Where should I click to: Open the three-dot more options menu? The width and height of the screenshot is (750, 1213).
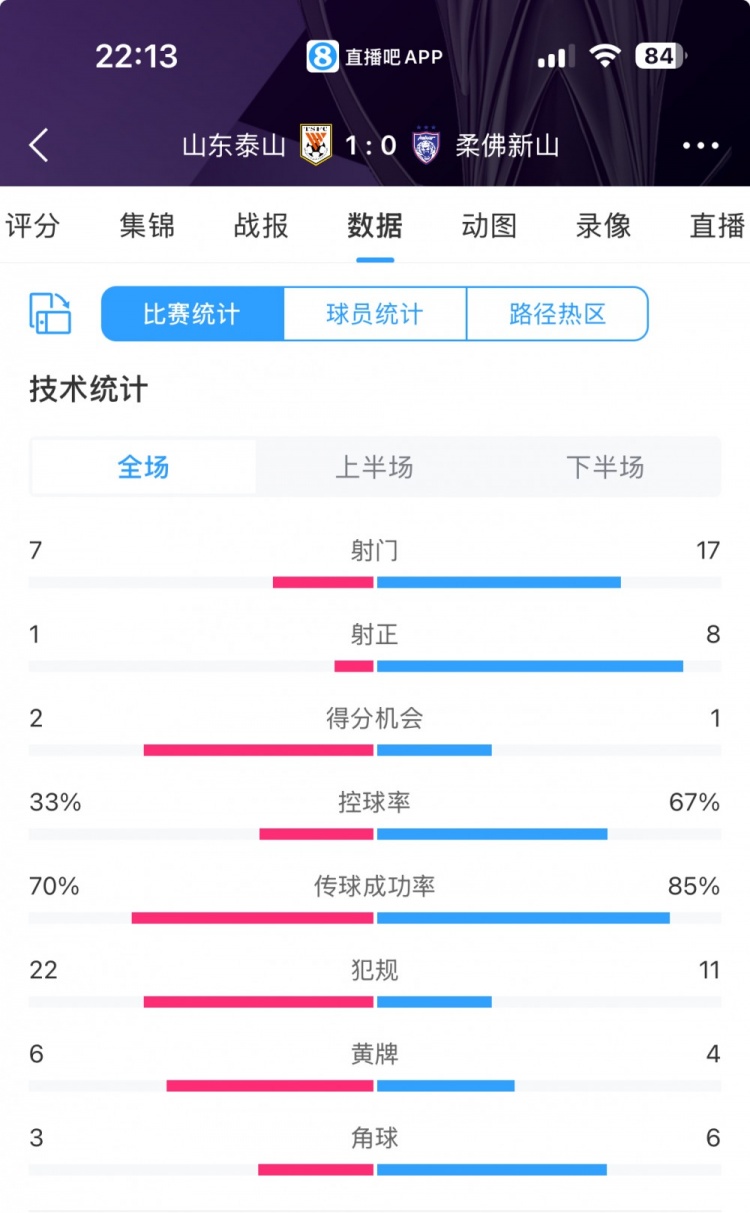click(x=701, y=146)
